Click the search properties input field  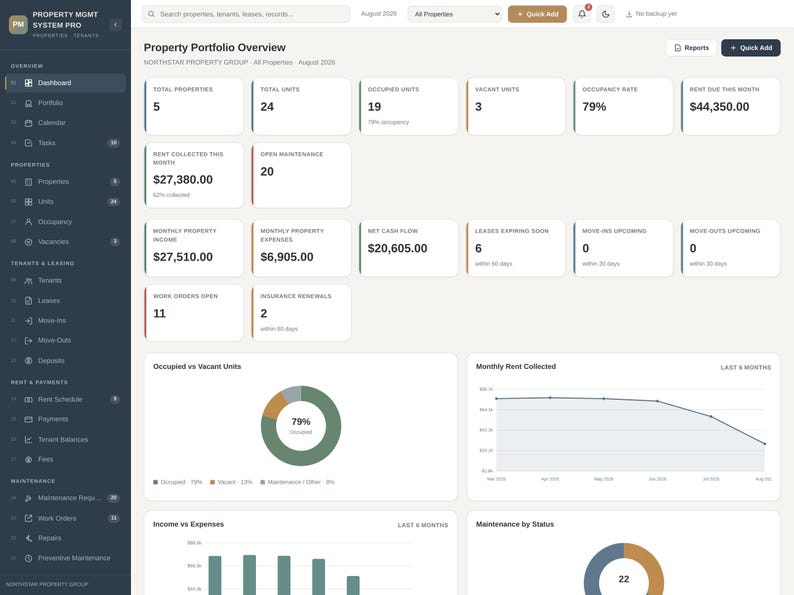[x=246, y=14]
